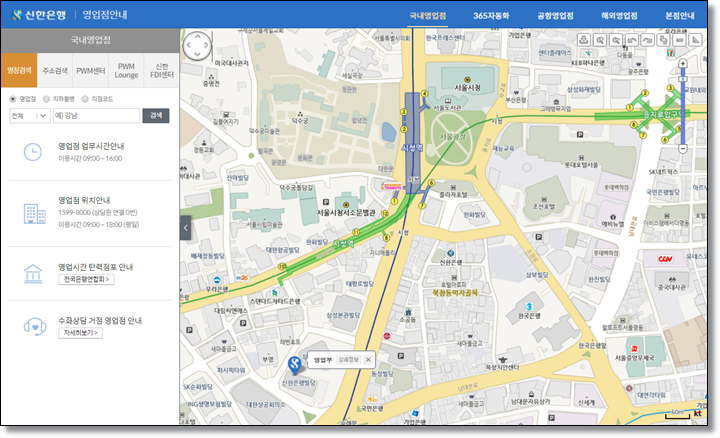Select the distance ruler measuring tool
This screenshot has width=720, height=438.
[x=680, y=40]
